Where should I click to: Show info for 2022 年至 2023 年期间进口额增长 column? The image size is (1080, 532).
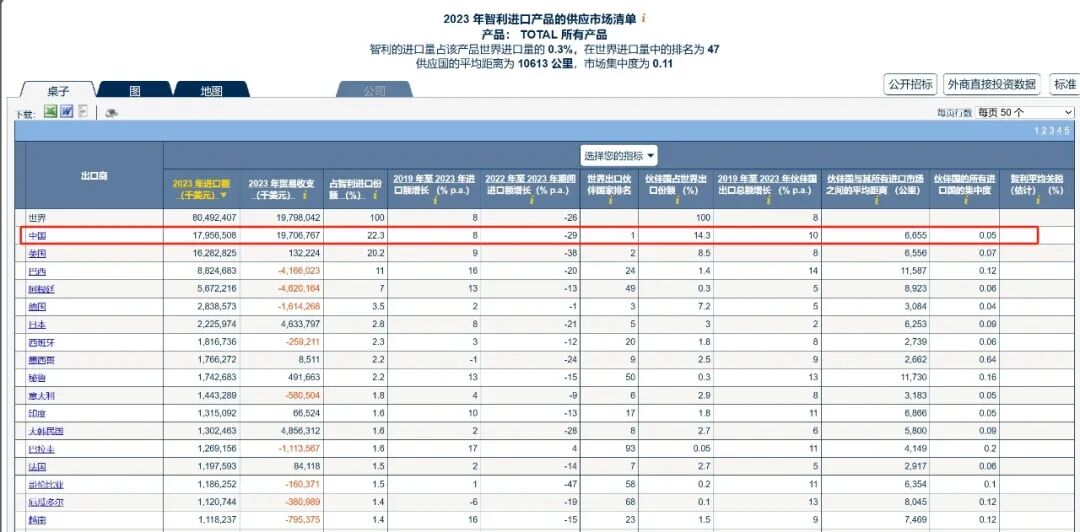[x=531, y=200]
